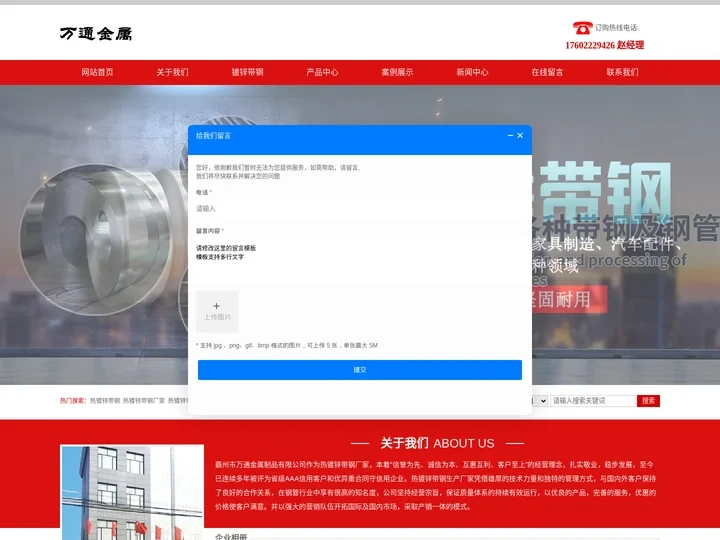Open the 网站首页 menu item

click(x=97, y=72)
